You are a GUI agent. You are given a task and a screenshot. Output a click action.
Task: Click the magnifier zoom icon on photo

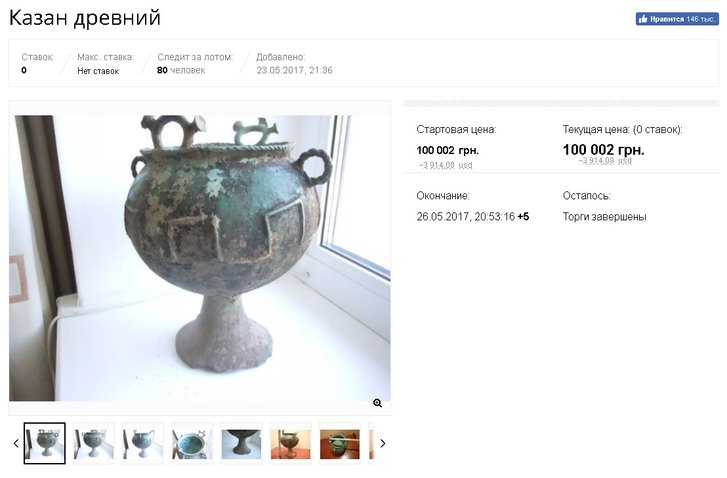[x=377, y=403]
